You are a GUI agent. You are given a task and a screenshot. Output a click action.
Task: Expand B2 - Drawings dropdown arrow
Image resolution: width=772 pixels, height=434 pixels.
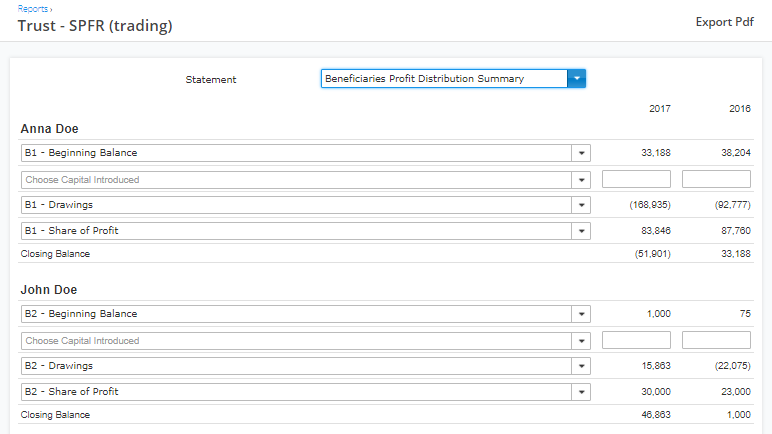pos(581,366)
